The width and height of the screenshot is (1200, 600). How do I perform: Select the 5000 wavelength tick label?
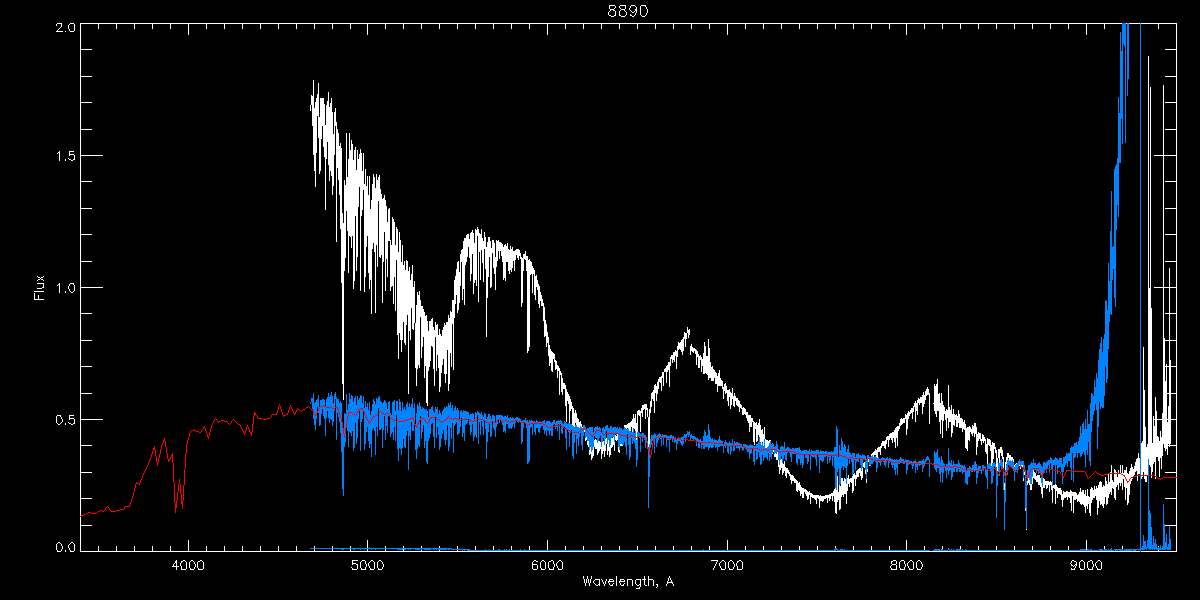click(x=368, y=565)
